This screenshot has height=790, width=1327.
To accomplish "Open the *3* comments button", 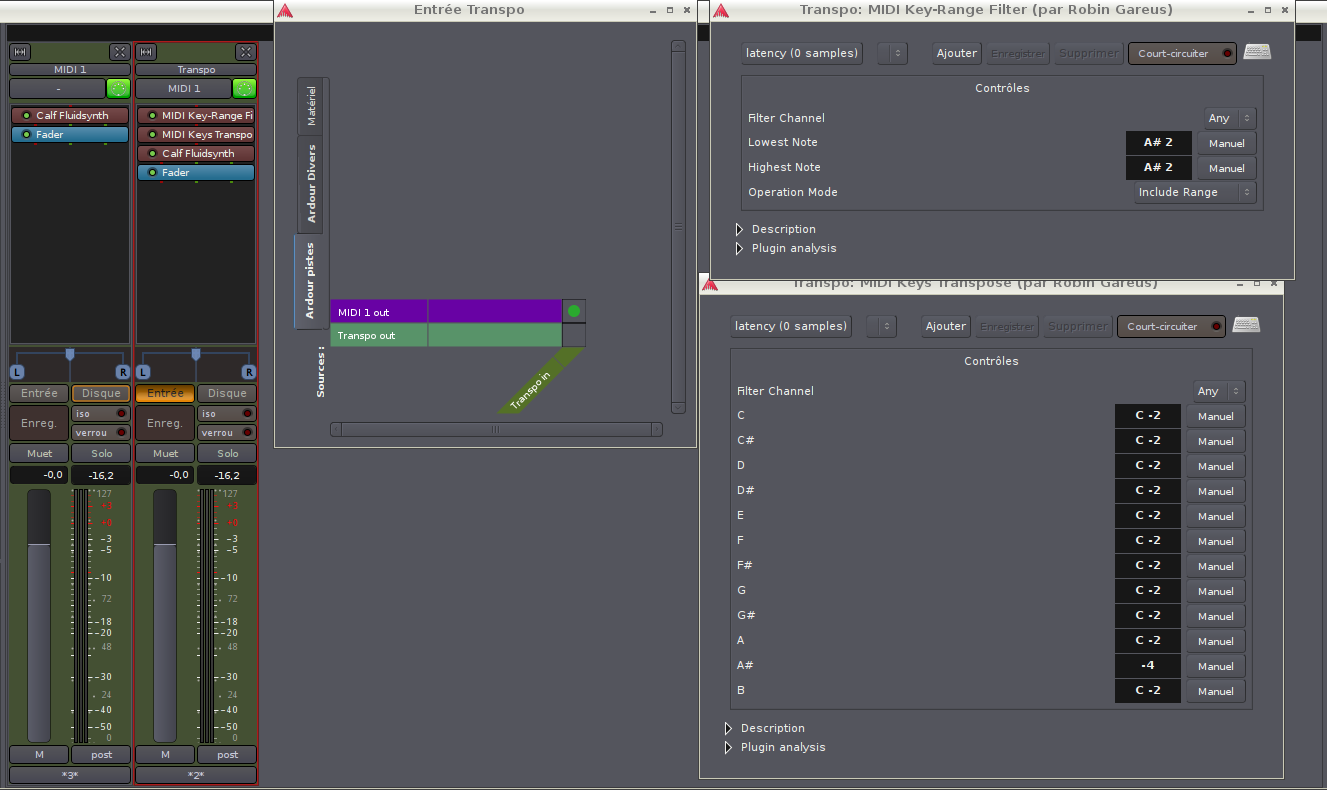I will (70, 775).
